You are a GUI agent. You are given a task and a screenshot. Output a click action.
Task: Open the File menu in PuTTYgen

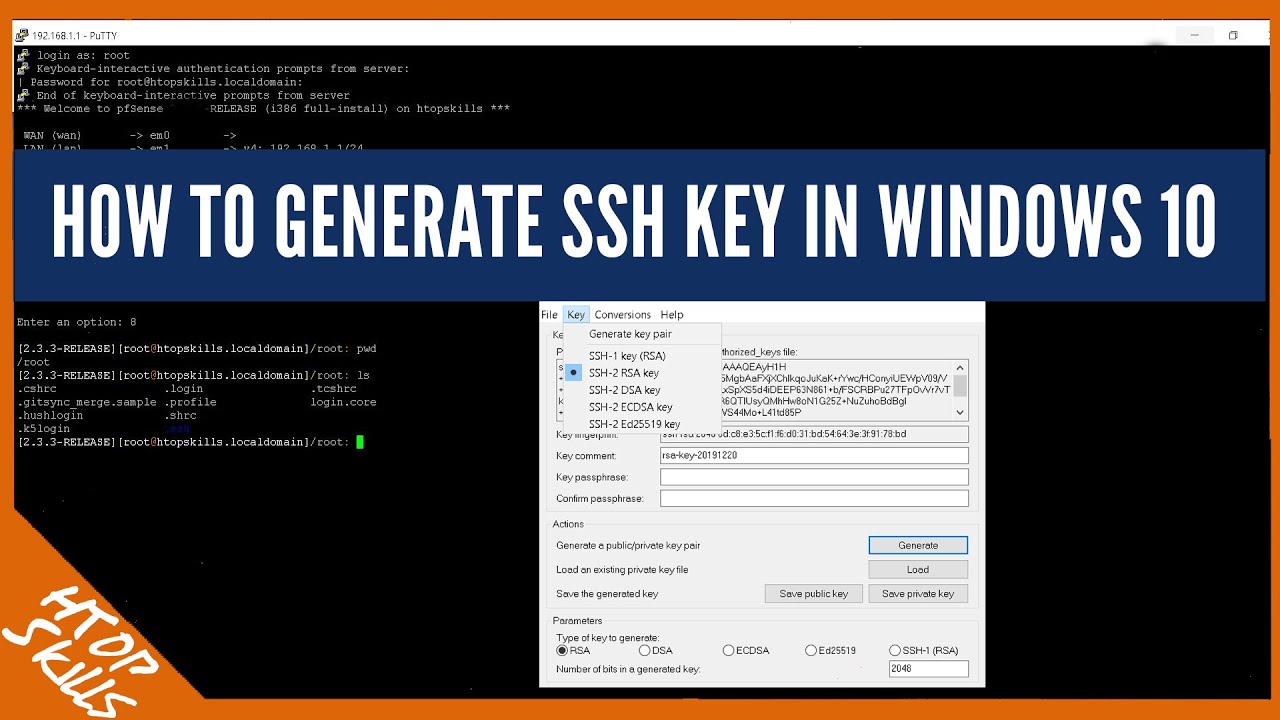pyautogui.click(x=550, y=314)
